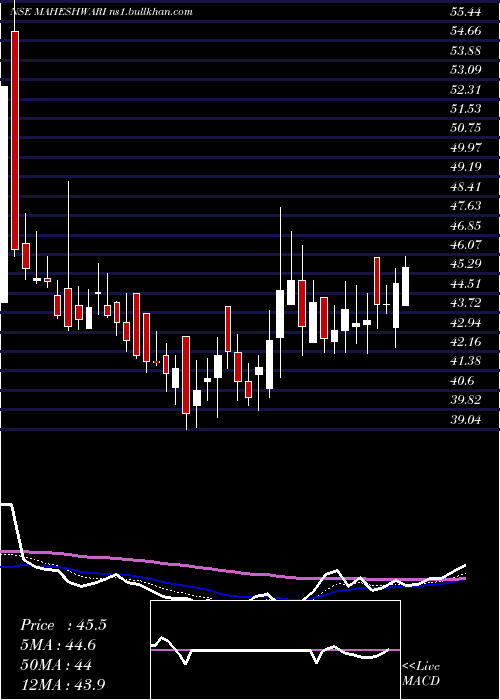Click the 40.6 price axis label
Screen dimensions: 500x700
click(x=462, y=380)
